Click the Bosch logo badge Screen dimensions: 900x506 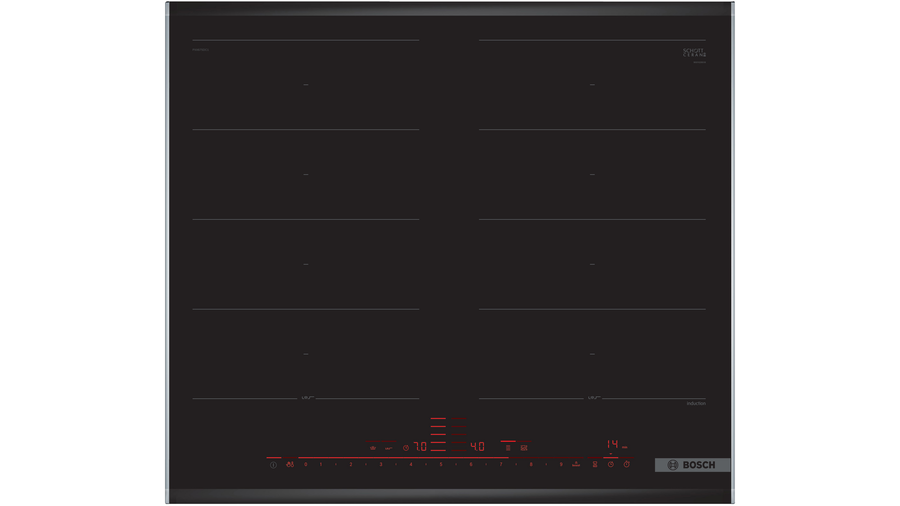coord(692,465)
